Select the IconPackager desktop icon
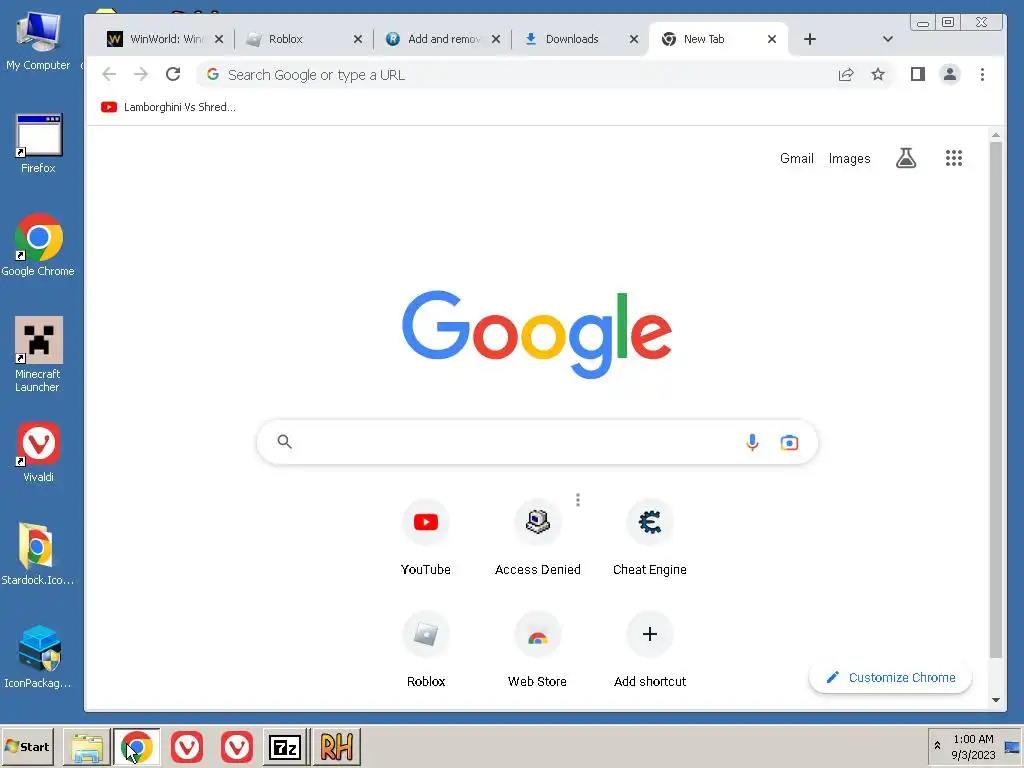Screen dimensions: 1024x768 (x=38, y=657)
